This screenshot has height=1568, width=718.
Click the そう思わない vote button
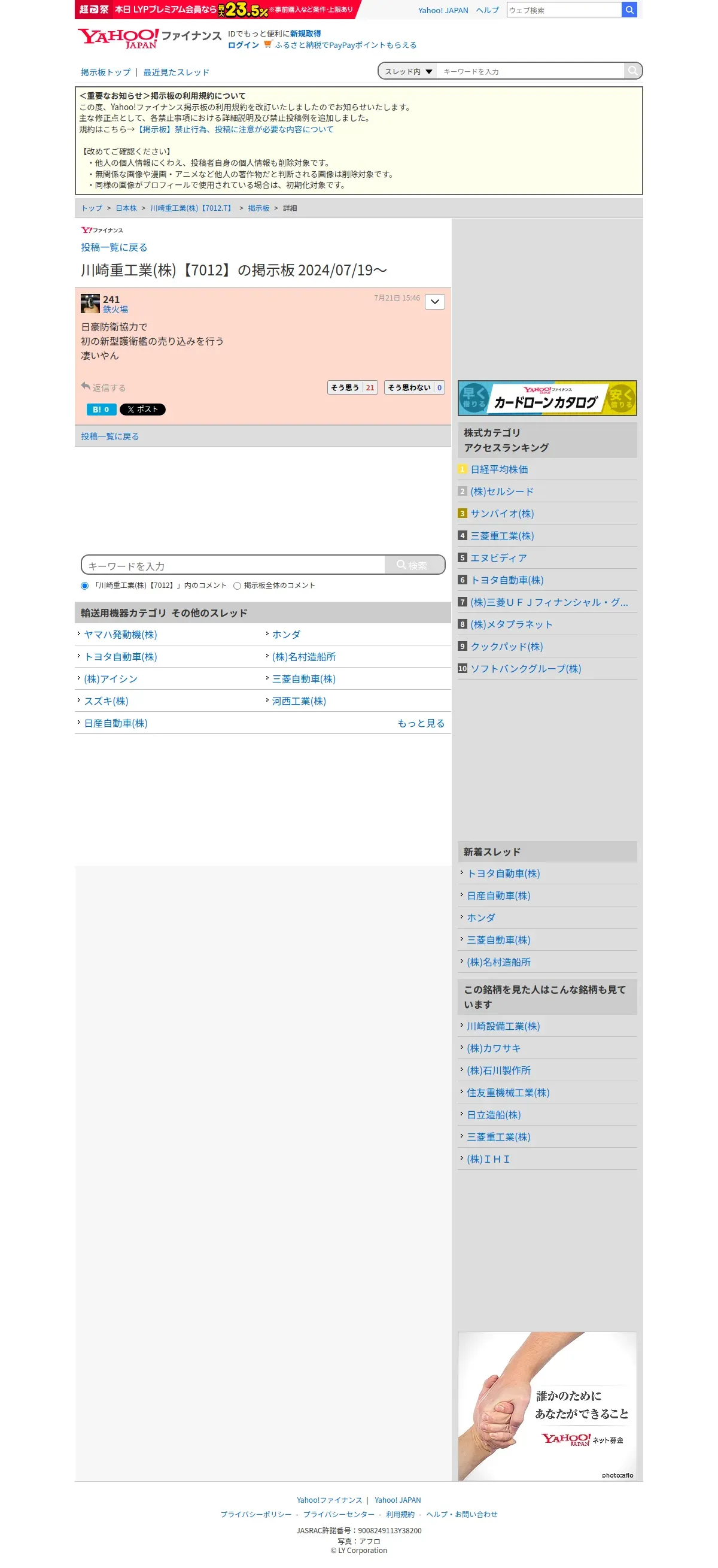[x=415, y=387]
